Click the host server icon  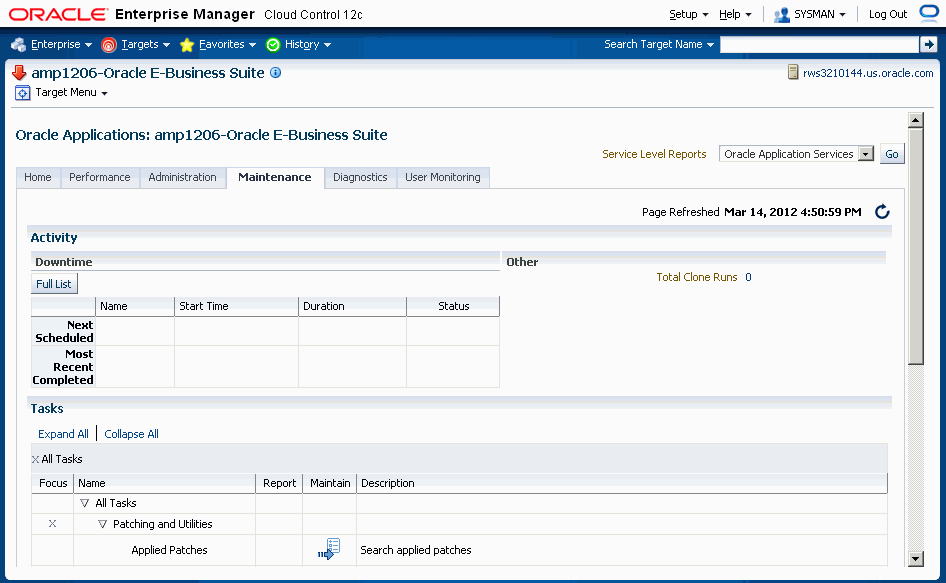click(x=793, y=72)
